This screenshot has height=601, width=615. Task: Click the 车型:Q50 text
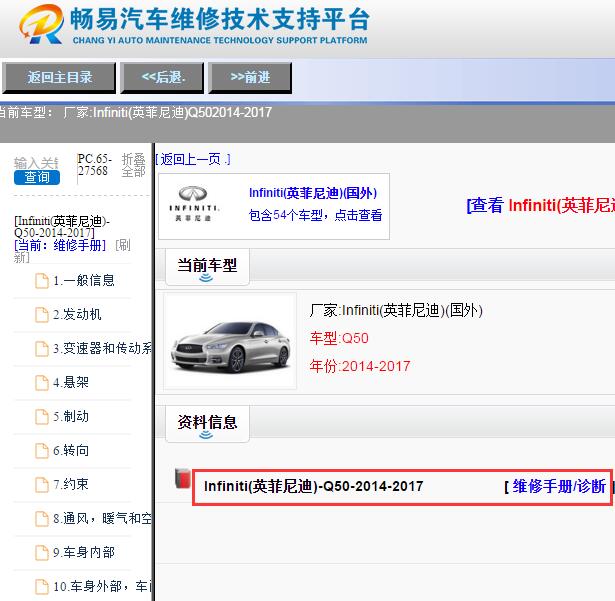pos(339,338)
